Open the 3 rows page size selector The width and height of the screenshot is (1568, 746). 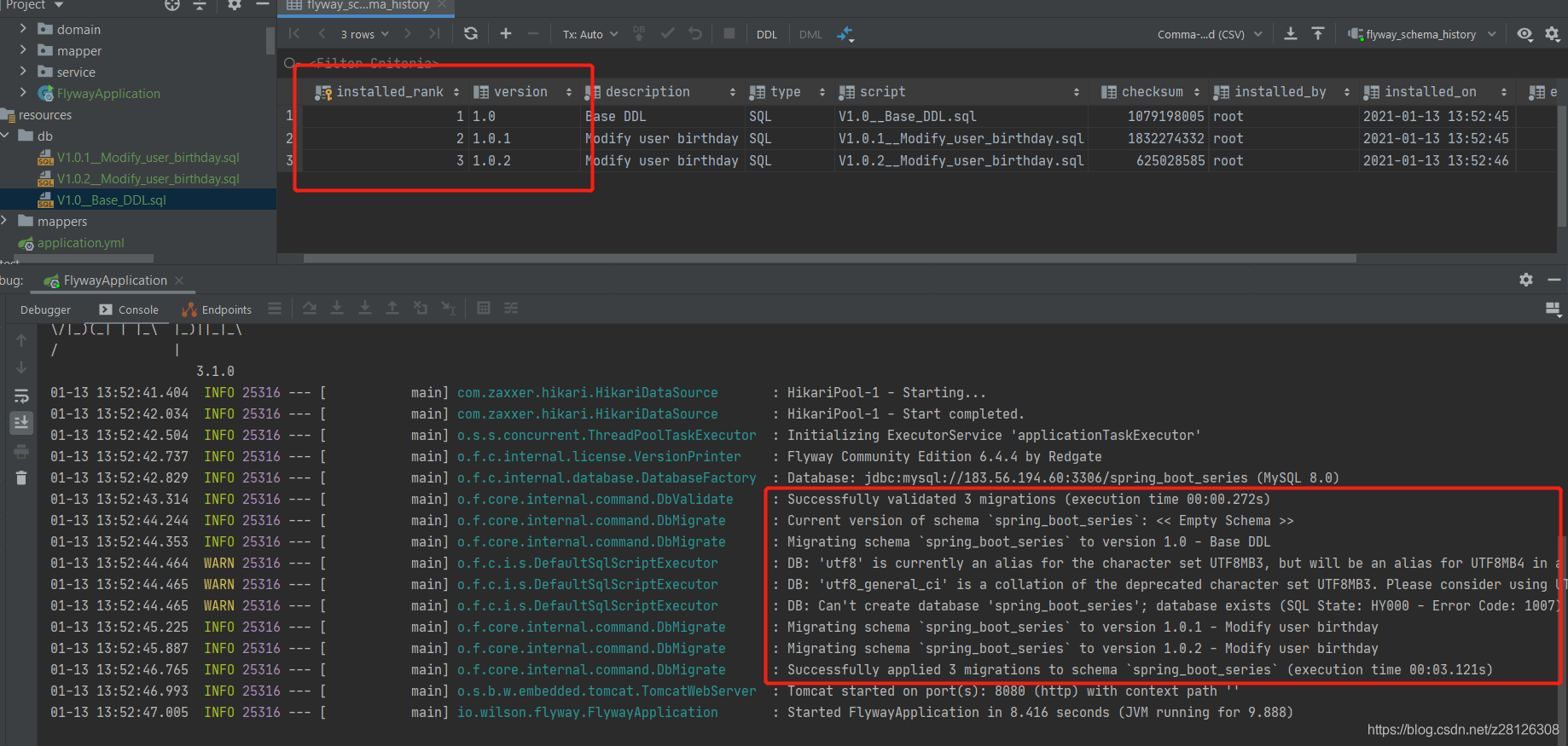pyautogui.click(x=364, y=34)
